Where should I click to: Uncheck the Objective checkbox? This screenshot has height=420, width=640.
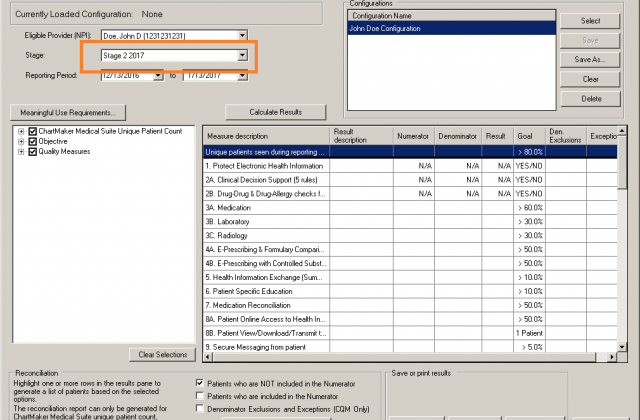tap(33, 142)
